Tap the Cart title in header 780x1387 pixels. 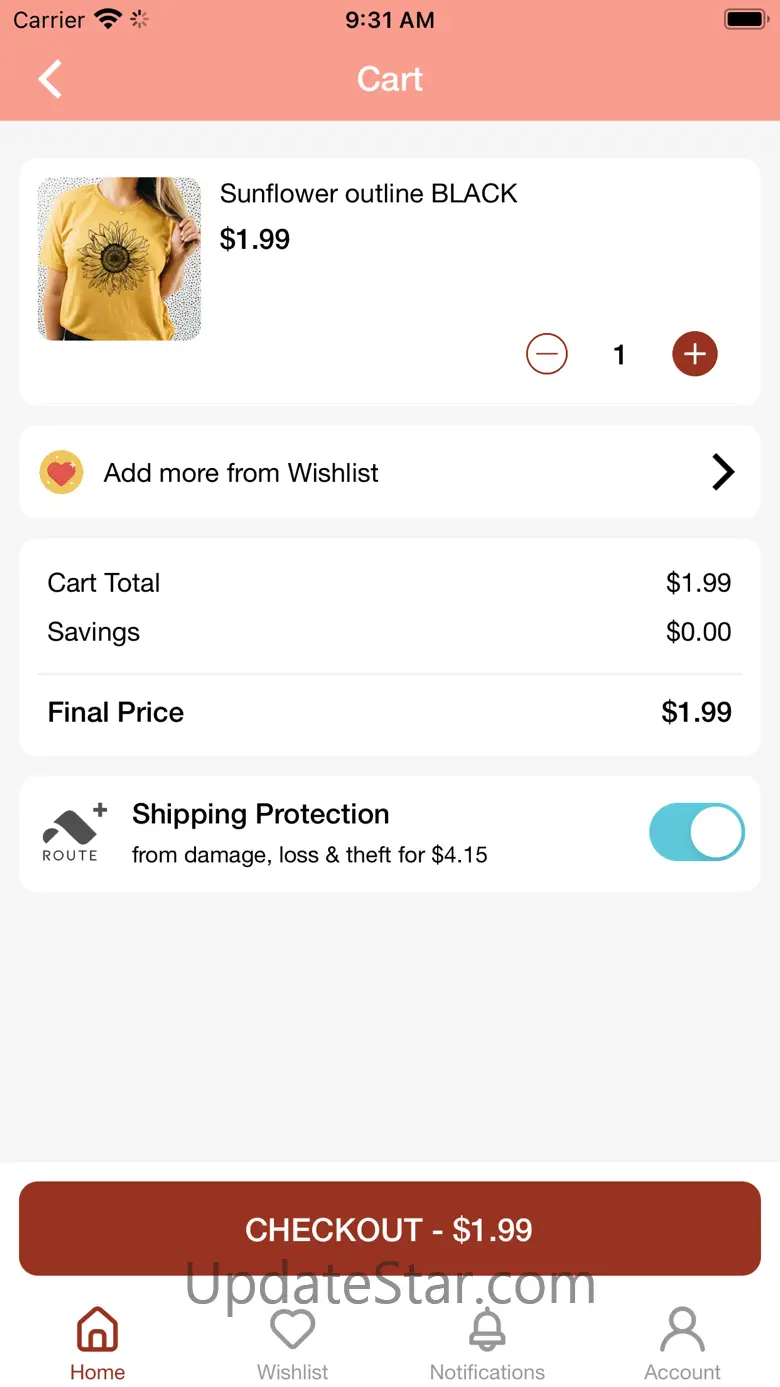click(390, 79)
